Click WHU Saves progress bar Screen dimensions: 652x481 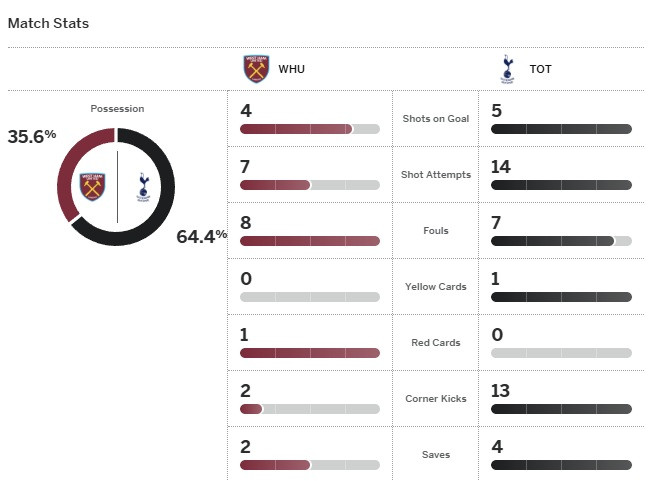pyautogui.click(x=310, y=465)
